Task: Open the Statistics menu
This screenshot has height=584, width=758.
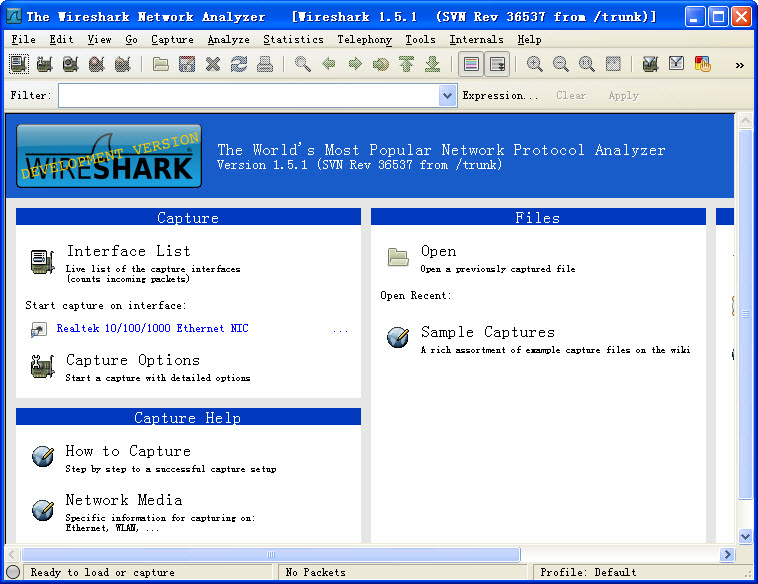Action: click(293, 40)
